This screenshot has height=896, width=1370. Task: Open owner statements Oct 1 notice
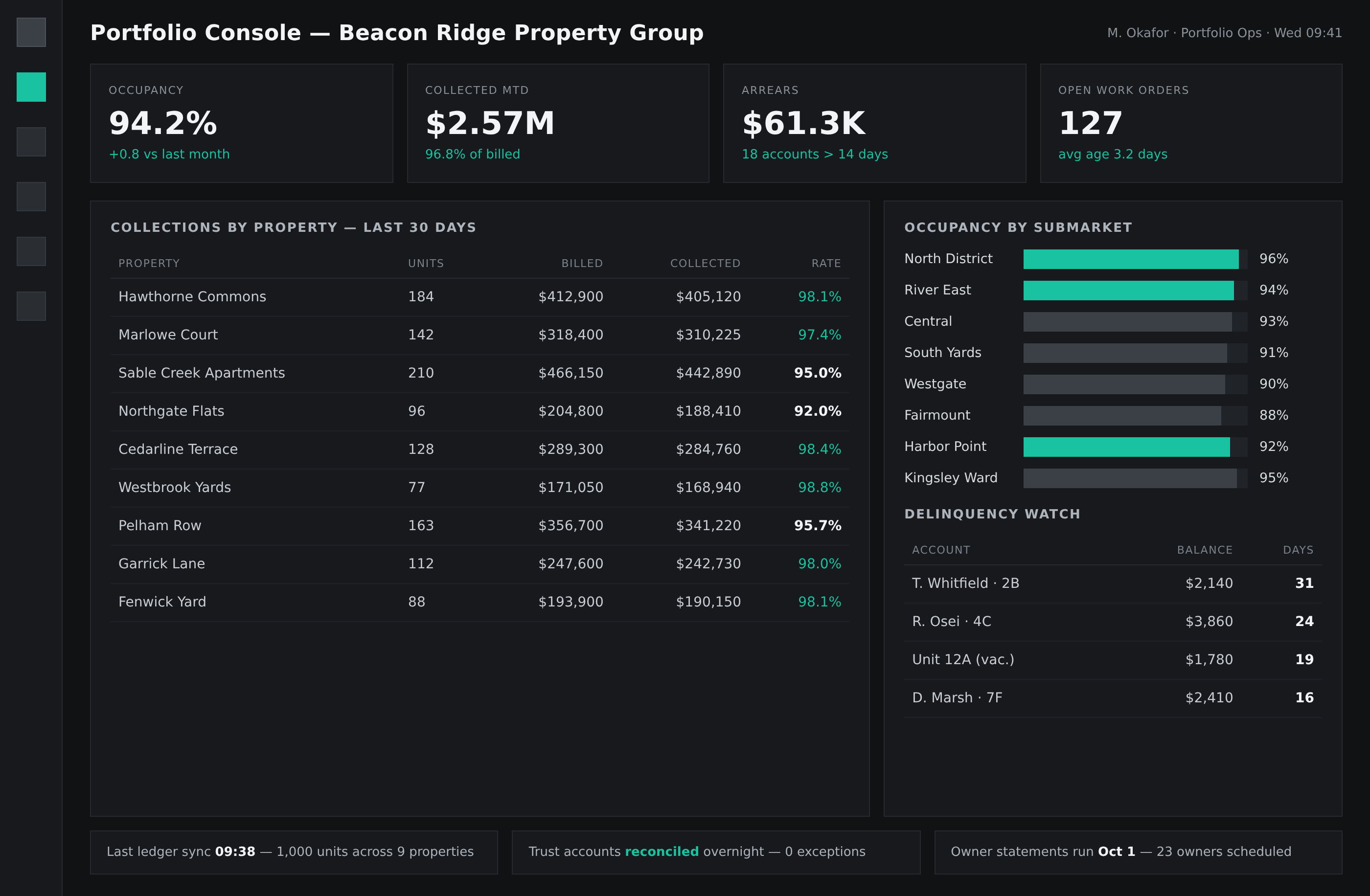click(x=1138, y=852)
